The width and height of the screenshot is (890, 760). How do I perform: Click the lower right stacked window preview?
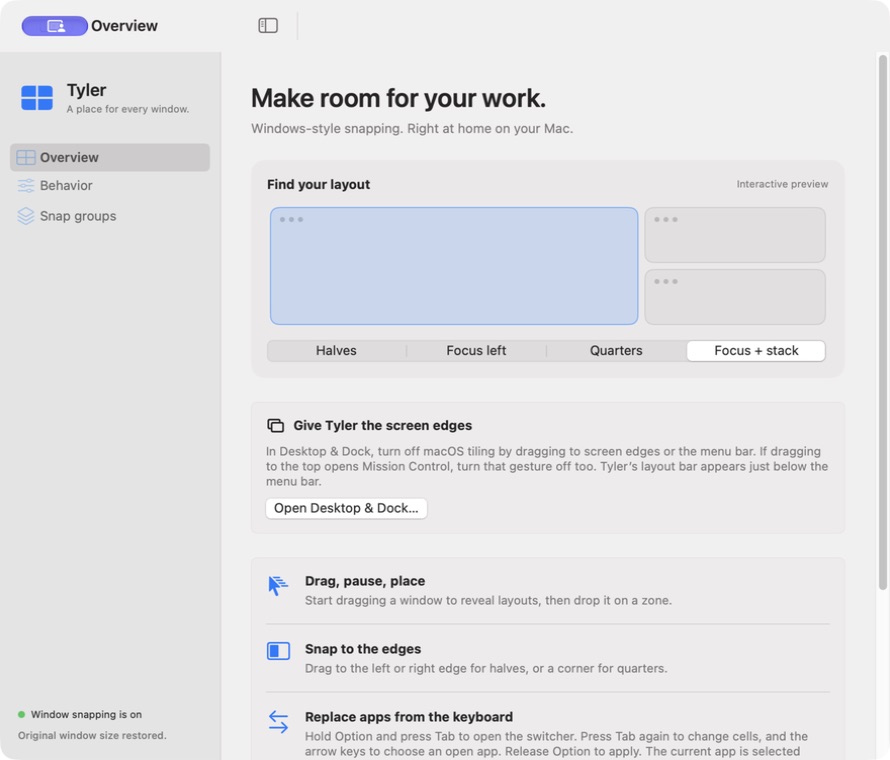[x=735, y=297]
